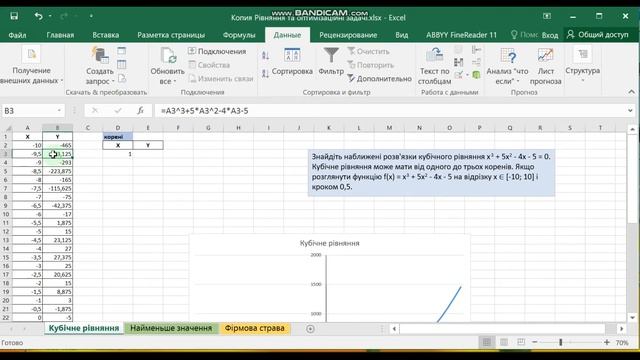Click Общий доступ share button
The height and width of the screenshot is (360, 640).
[598, 35]
